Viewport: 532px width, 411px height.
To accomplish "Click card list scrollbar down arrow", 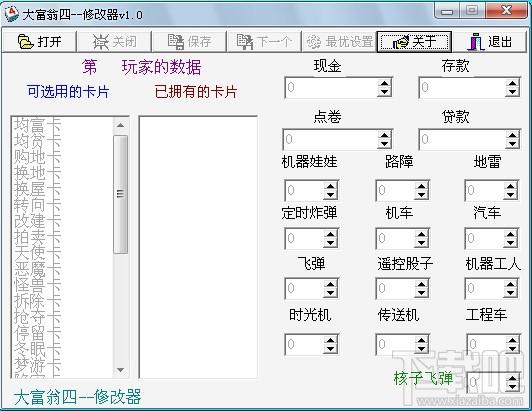I will (120, 370).
